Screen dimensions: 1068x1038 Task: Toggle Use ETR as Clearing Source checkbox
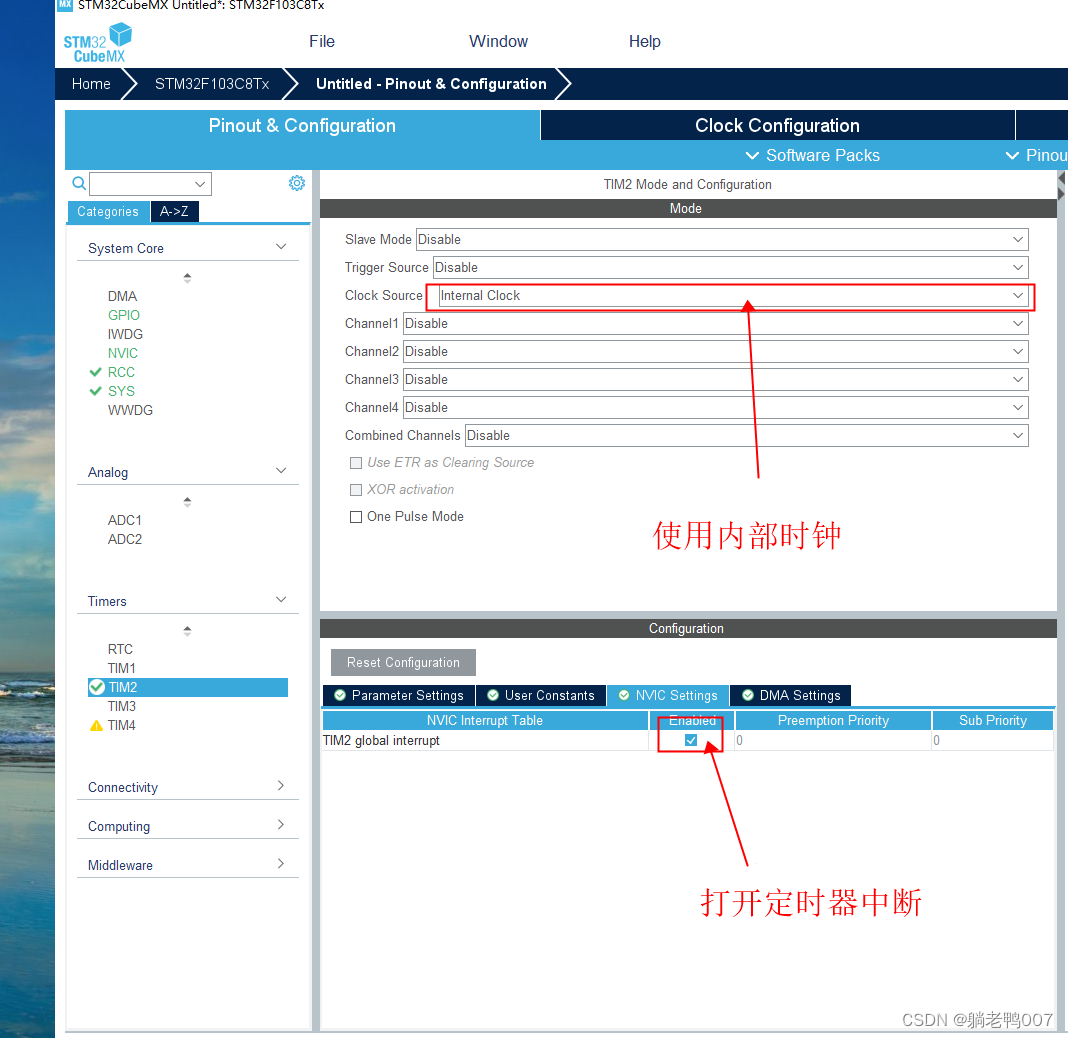point(356,462)
